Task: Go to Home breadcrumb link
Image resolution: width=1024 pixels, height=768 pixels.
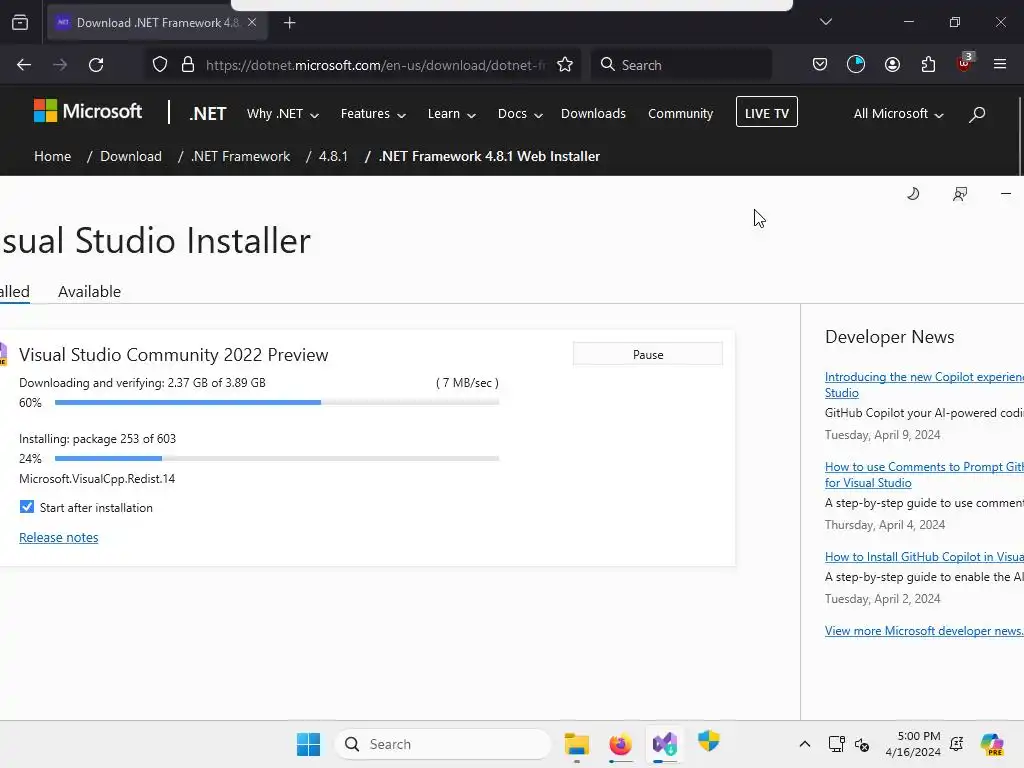Action: [52, 156]
